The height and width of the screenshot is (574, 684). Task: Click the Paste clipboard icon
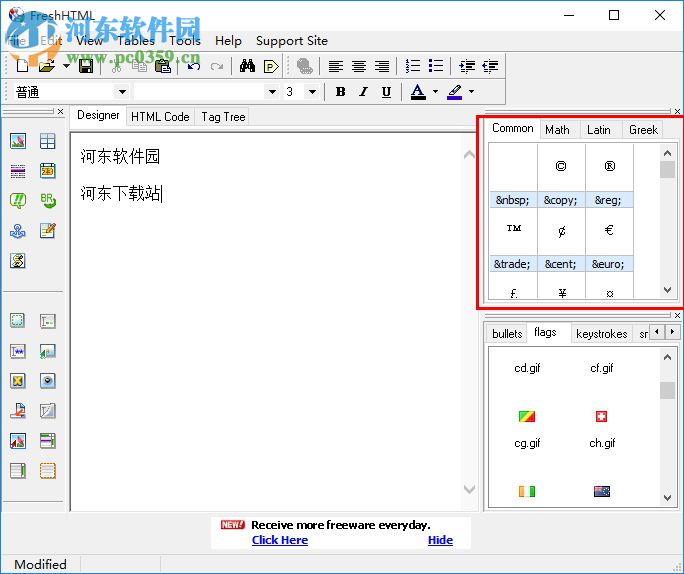pyautogui.click(x=163, y=66)
